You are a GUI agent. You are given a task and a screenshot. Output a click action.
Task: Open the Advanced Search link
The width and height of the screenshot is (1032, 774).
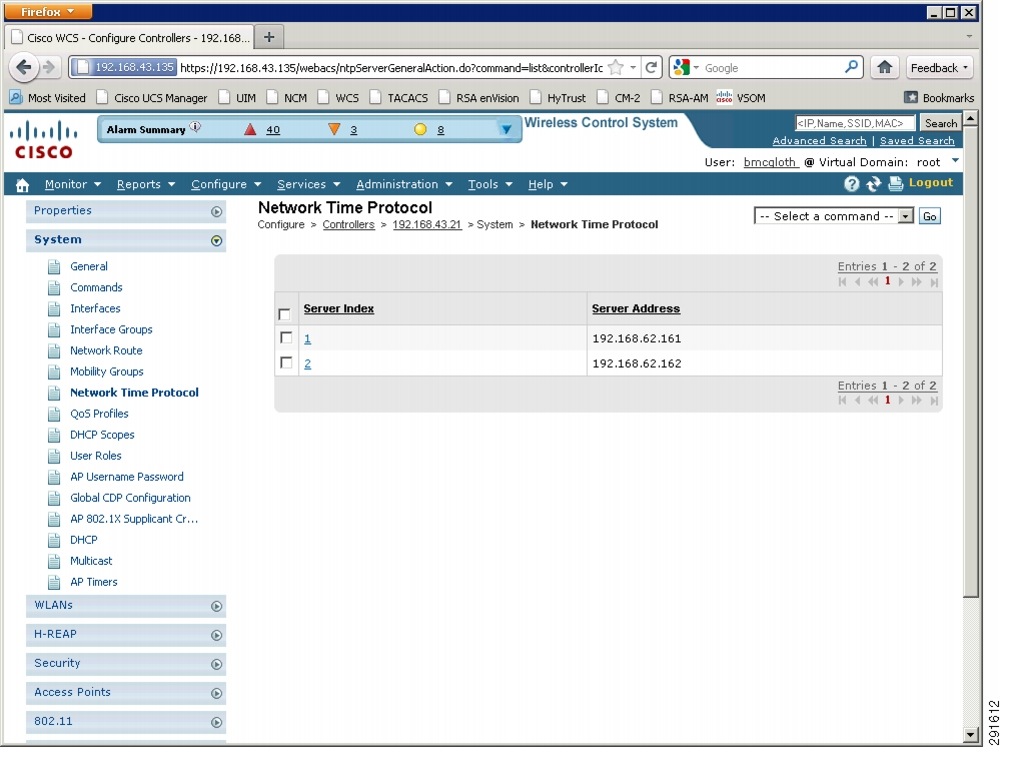819,141
